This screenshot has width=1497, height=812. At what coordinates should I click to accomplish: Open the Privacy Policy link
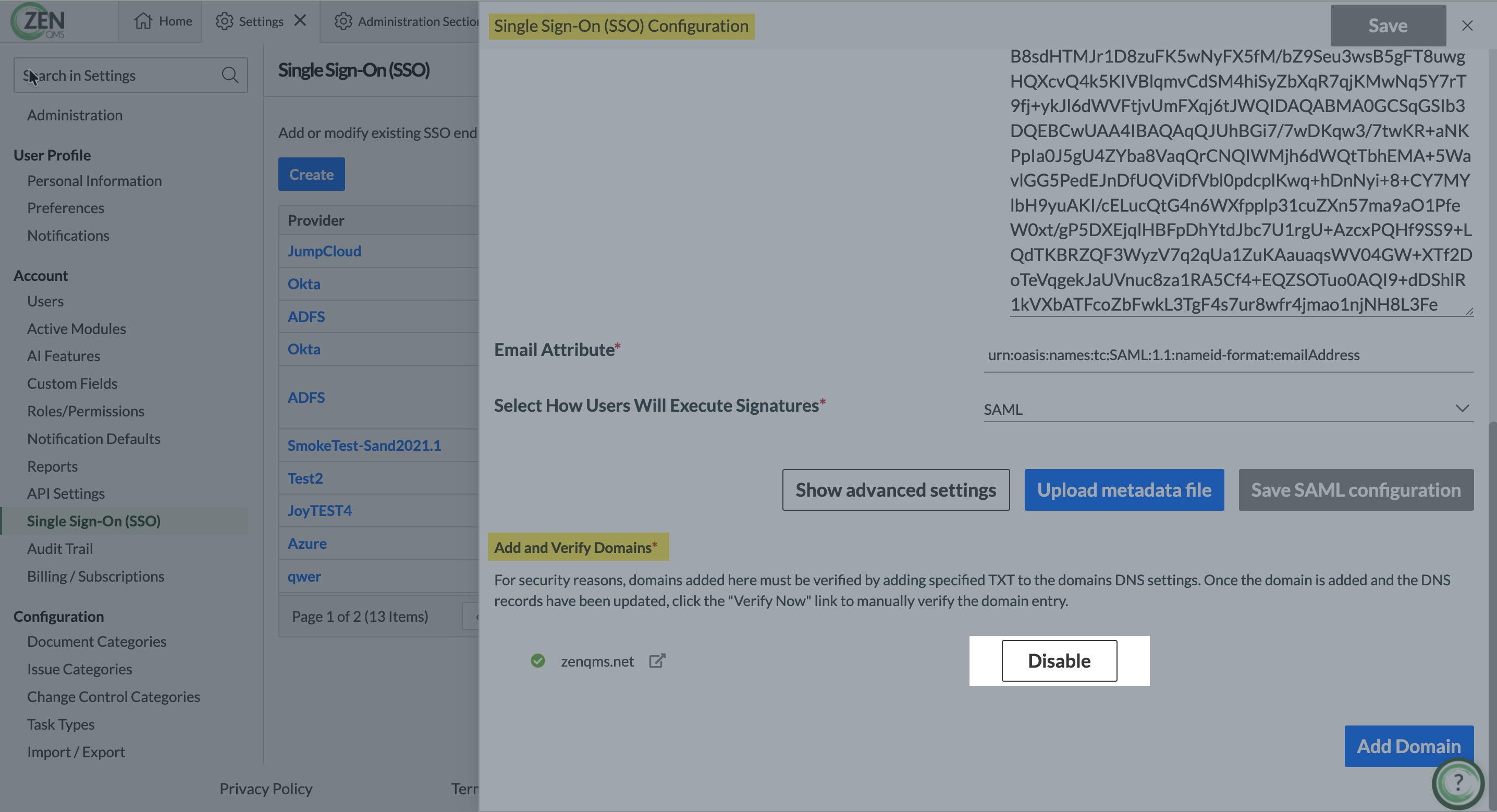click(x=266, y=789)
